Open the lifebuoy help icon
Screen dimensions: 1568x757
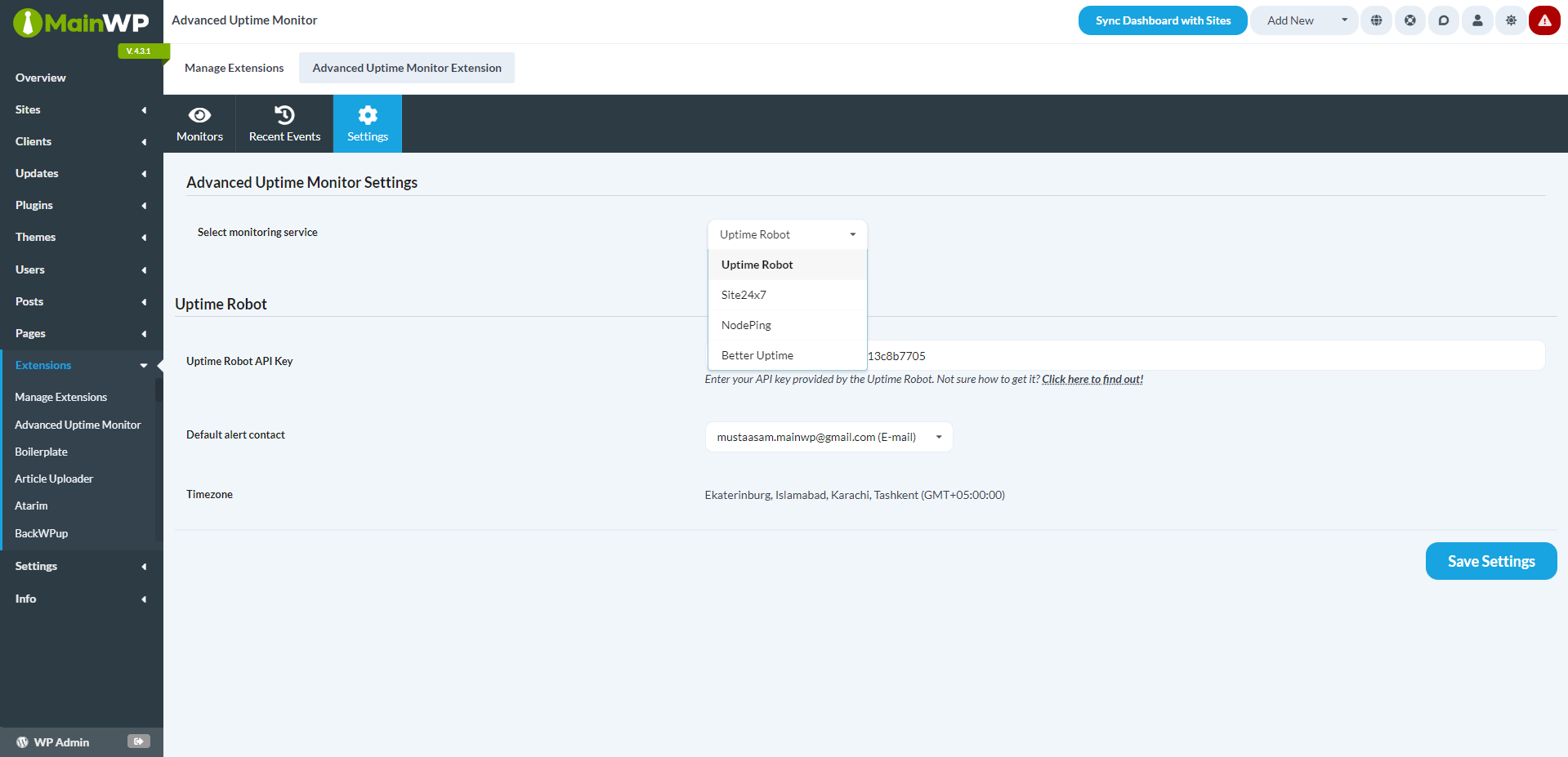pos(1410,20)
